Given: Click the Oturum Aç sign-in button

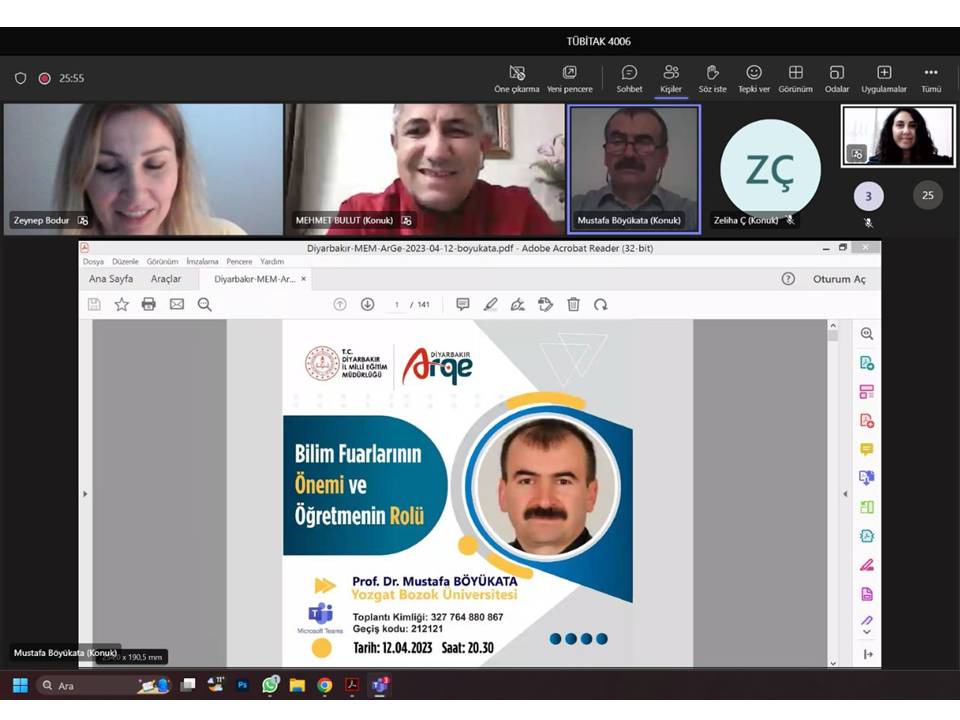Looking at the screenshot, I should [839, 279].
